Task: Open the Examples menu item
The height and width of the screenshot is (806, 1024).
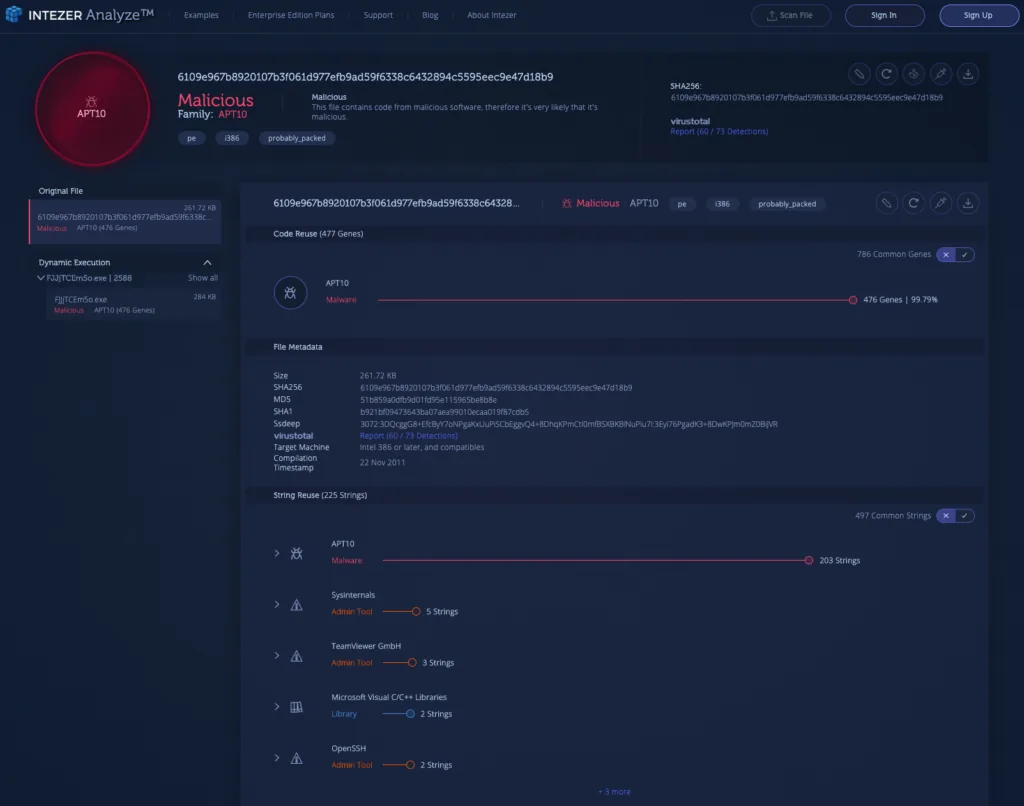Action: point(201,15)
